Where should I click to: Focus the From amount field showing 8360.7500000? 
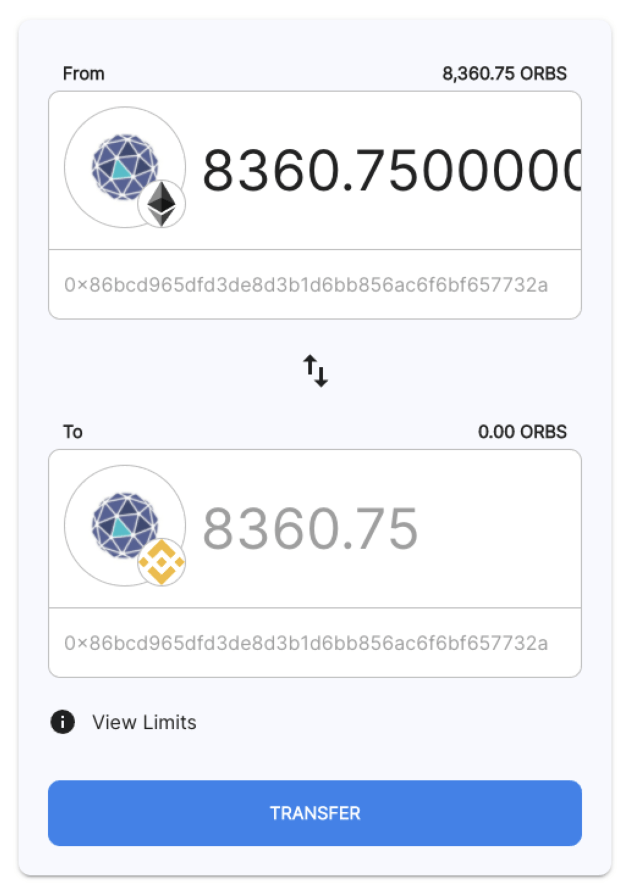(x=391, y=170)
